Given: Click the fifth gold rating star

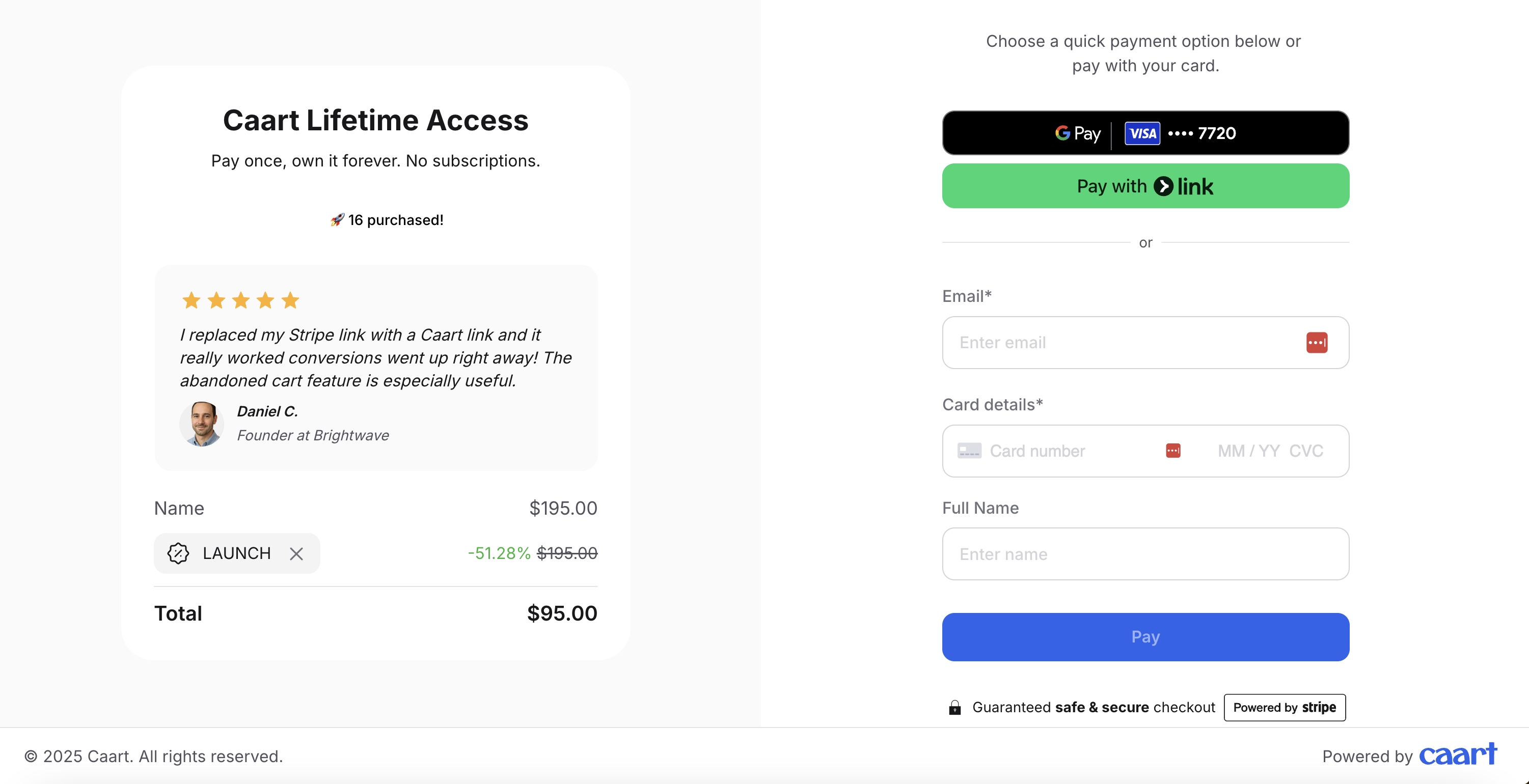Looking at the screenshot, I should tap(290, 300).
